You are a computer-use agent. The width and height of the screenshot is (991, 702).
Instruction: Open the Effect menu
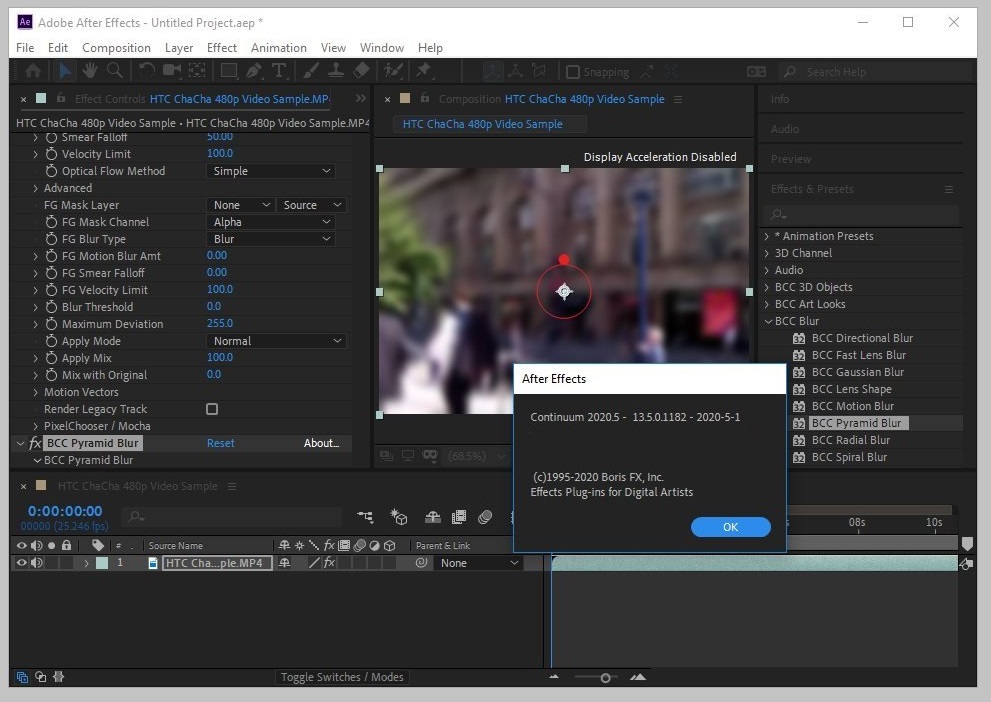[x=222, y=47]
